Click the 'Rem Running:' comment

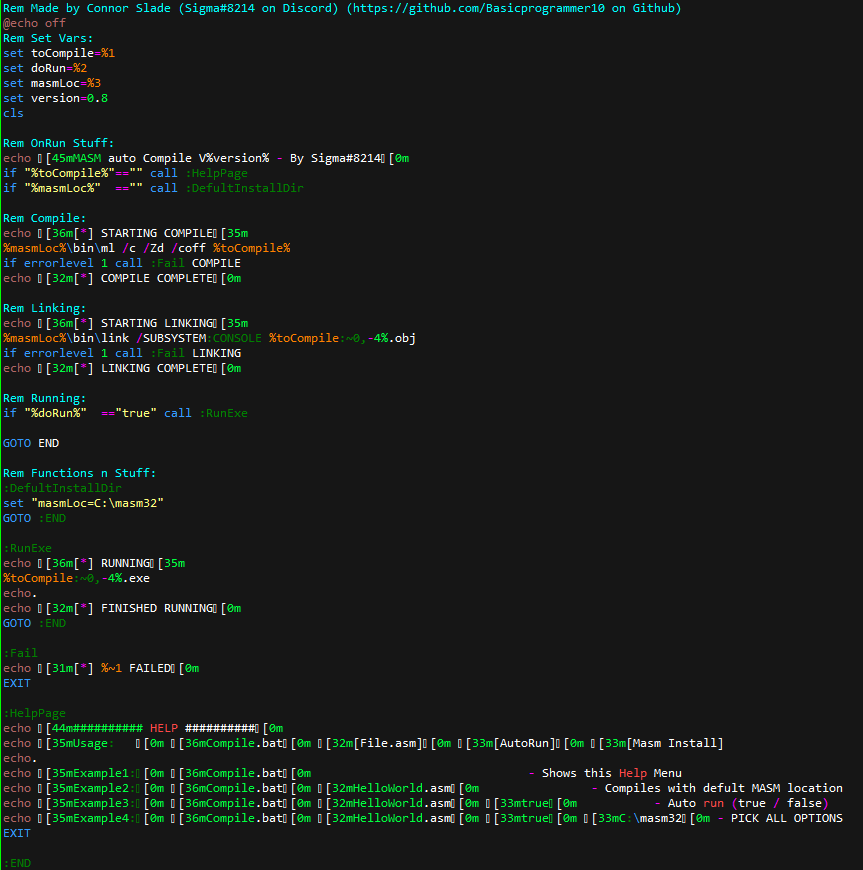(45, 398)
